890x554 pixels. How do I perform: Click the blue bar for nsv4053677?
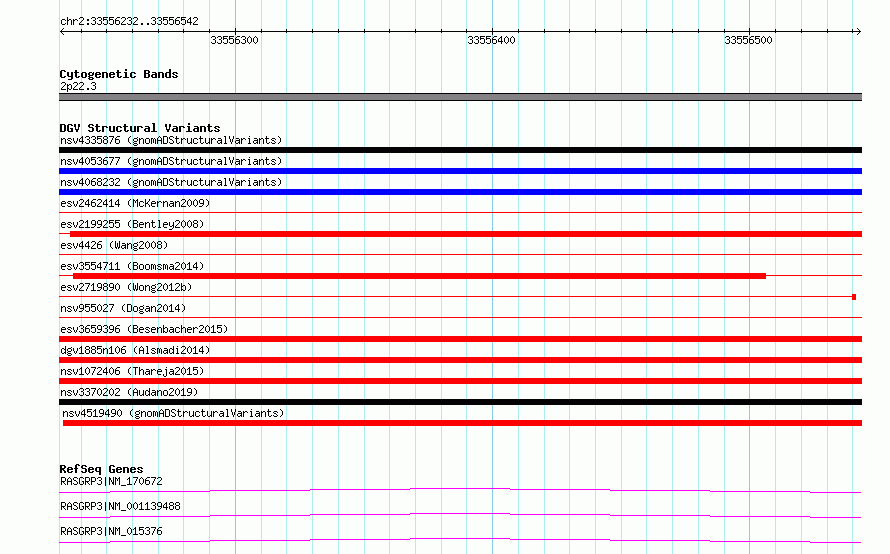[460, 171]
